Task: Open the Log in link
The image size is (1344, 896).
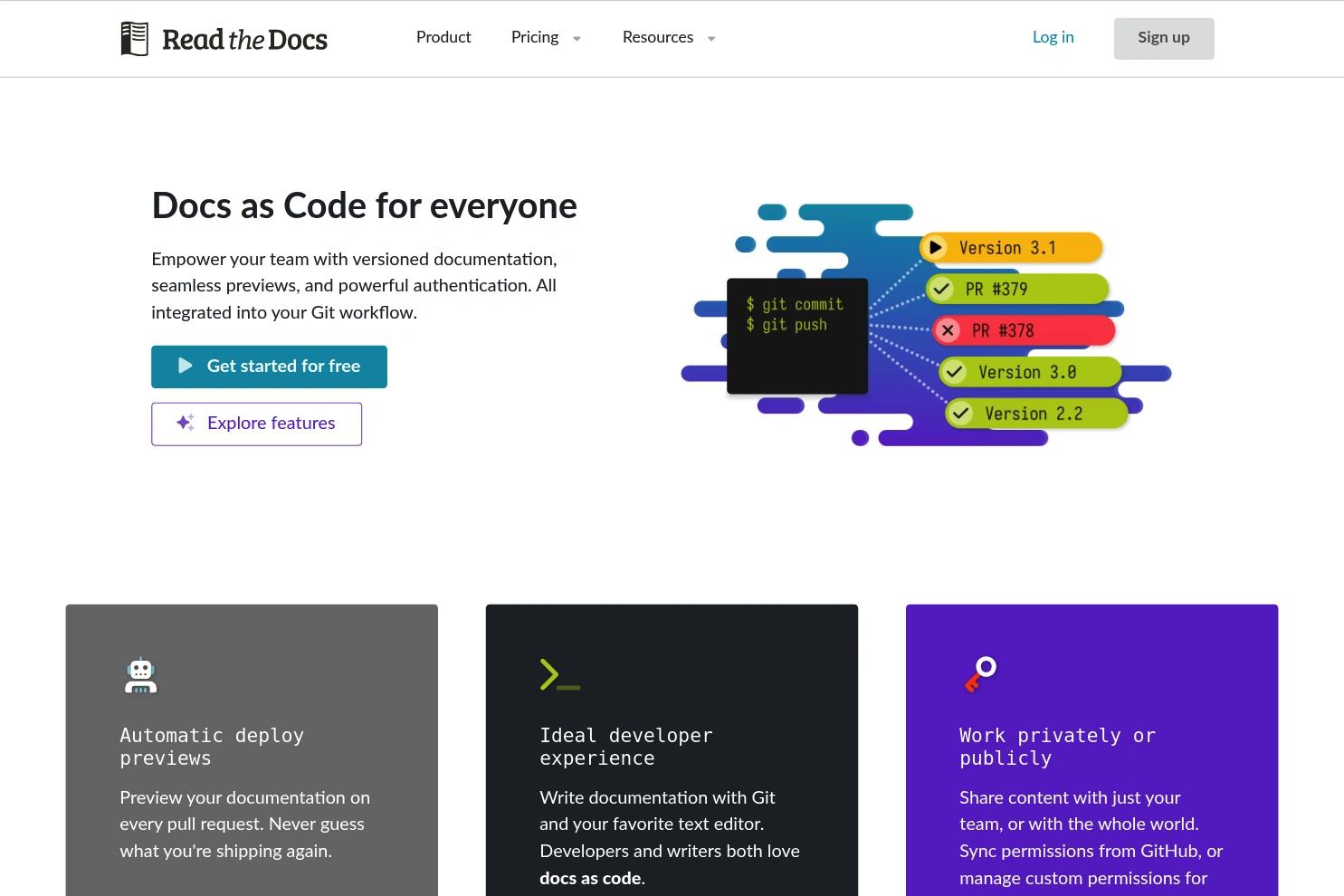Action: tap(1053, 37)
